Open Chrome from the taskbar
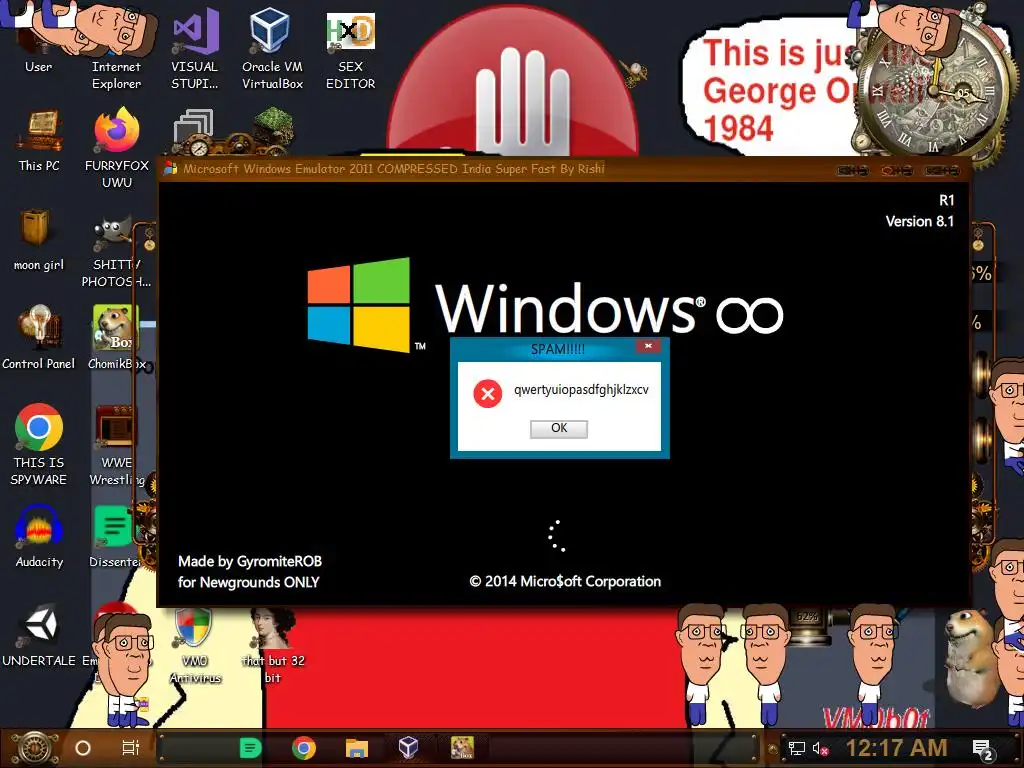This screenshot has height=768, width=1024. click(304, 748)
